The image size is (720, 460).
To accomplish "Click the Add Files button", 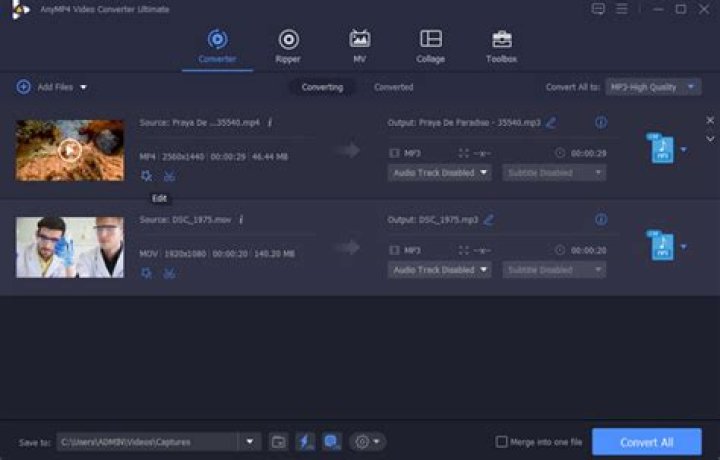I will coord(46,87).
